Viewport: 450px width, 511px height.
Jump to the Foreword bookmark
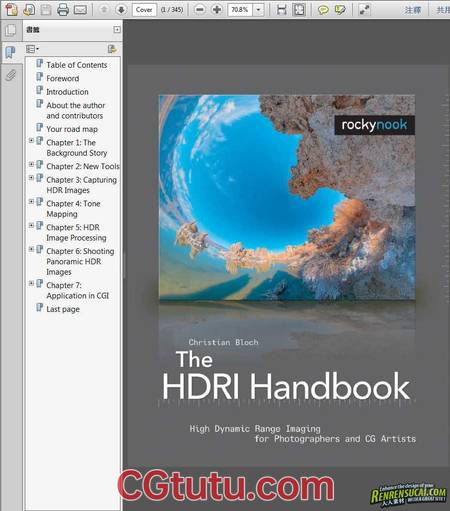[x=63, y=78]
